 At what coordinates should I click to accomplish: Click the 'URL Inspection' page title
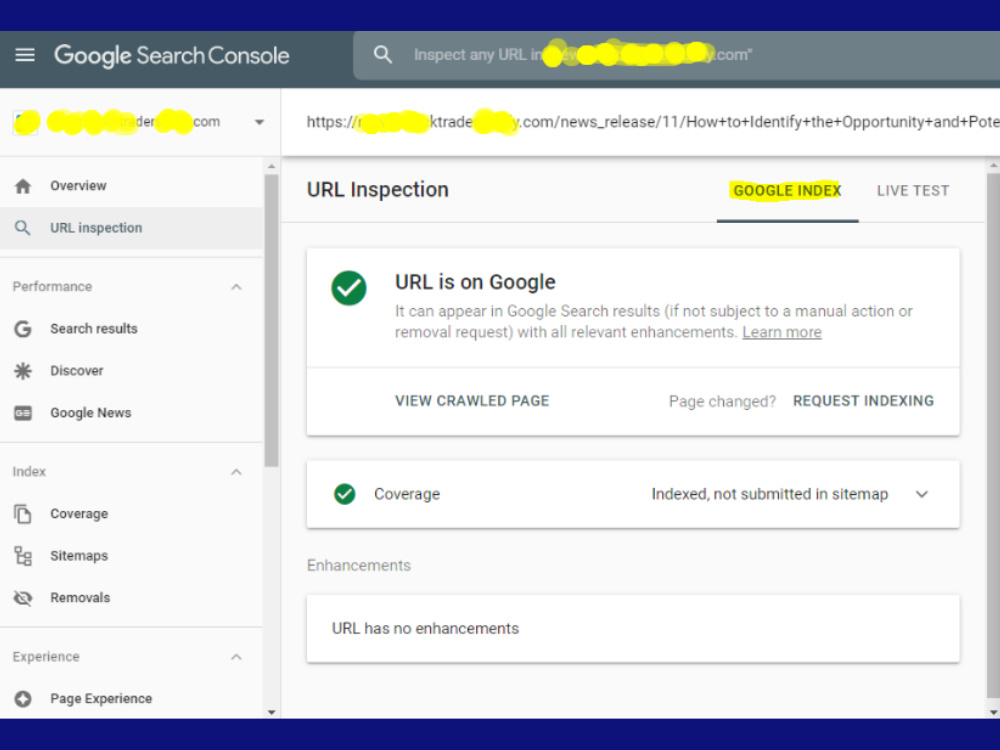click(x=378, y=189)
